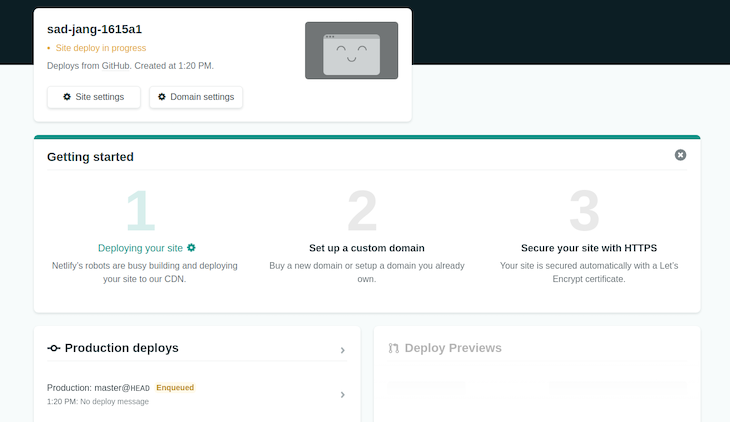
Task: Click the gear icon in Site settings
Action: click(x=67, y=97)
